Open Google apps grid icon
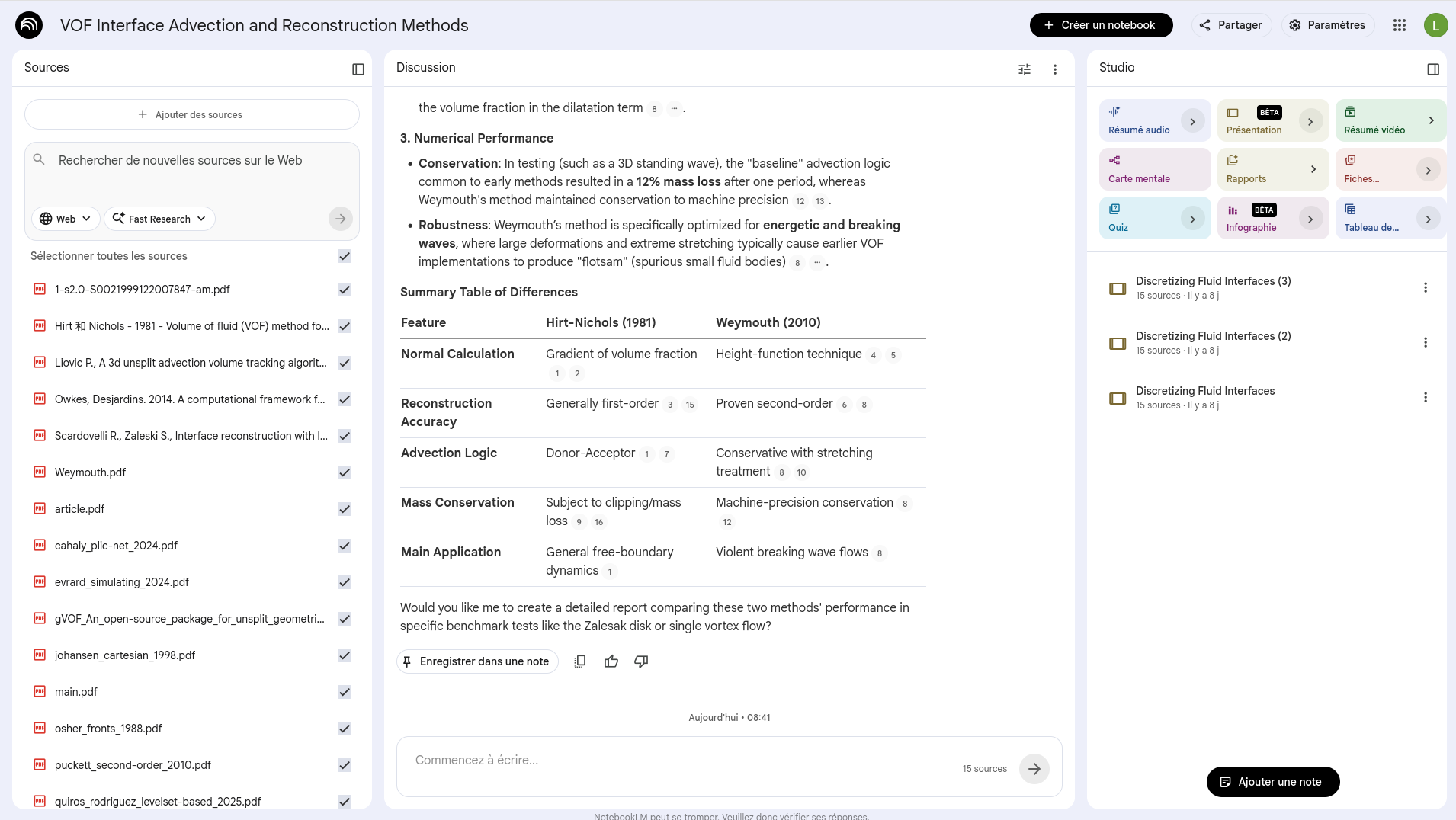 [x=1400, y=25]
